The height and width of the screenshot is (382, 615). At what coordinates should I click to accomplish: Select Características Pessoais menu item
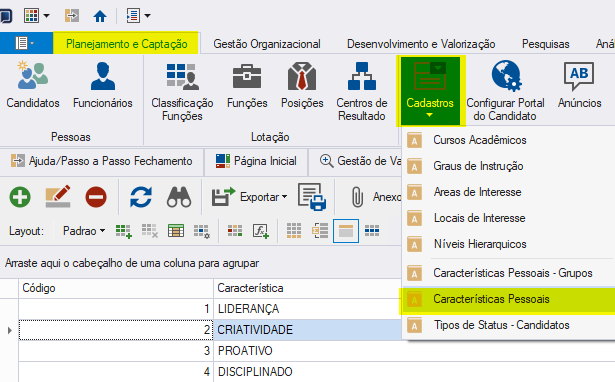pyautogui.click(x=509, y=299)
